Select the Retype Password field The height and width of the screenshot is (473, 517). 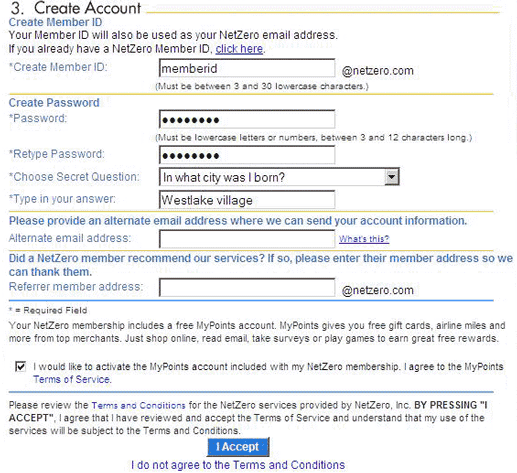coord(247,155)
